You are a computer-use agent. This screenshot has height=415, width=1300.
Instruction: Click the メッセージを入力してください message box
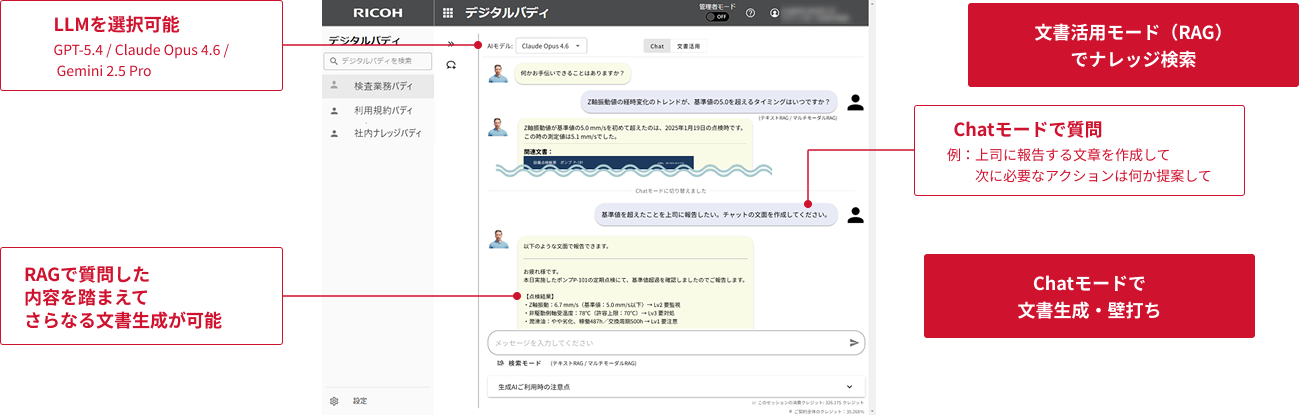pos(676,342)
